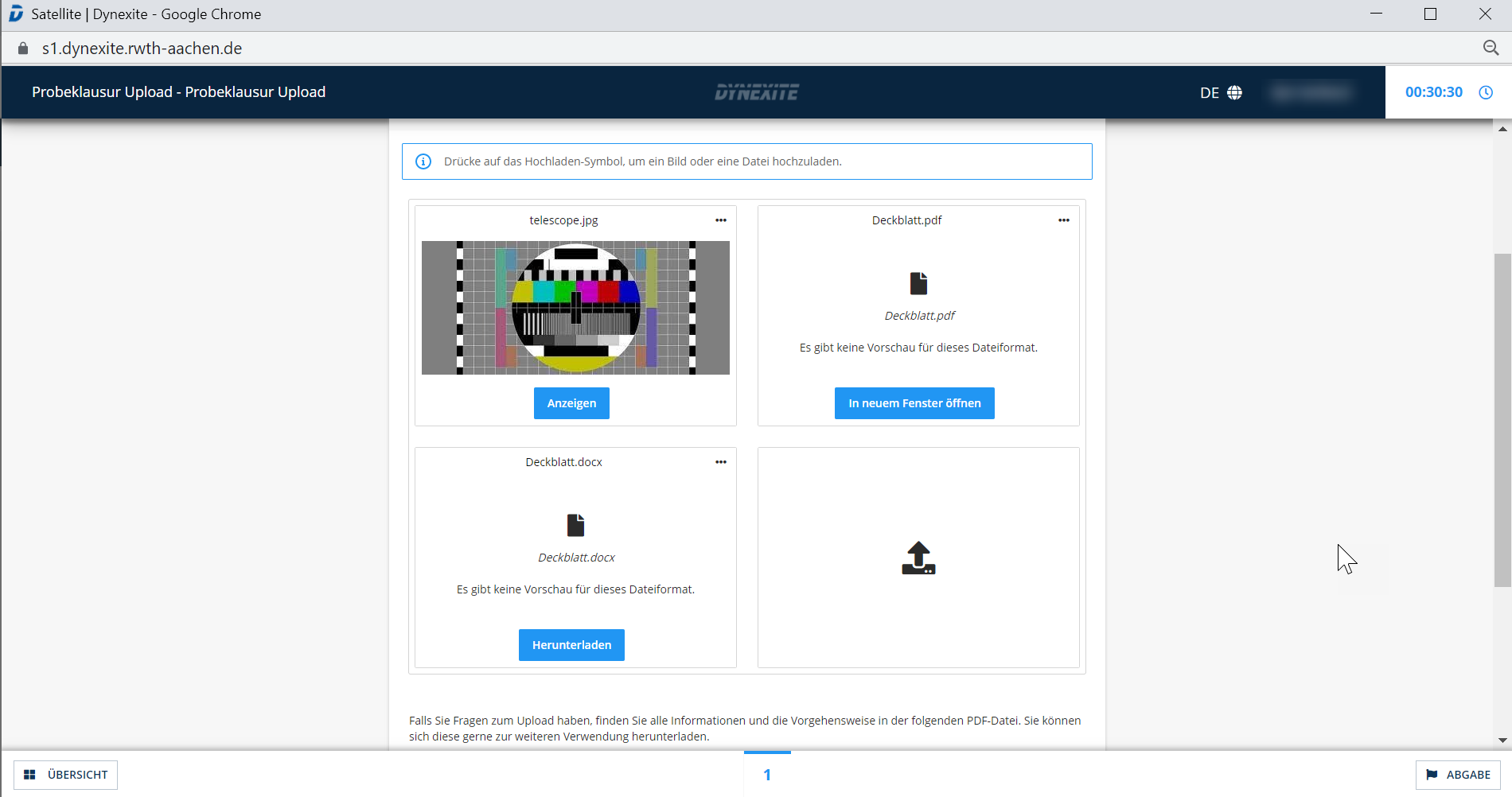
Task: Click the blurred user name in header
Action: [1311, 92]
